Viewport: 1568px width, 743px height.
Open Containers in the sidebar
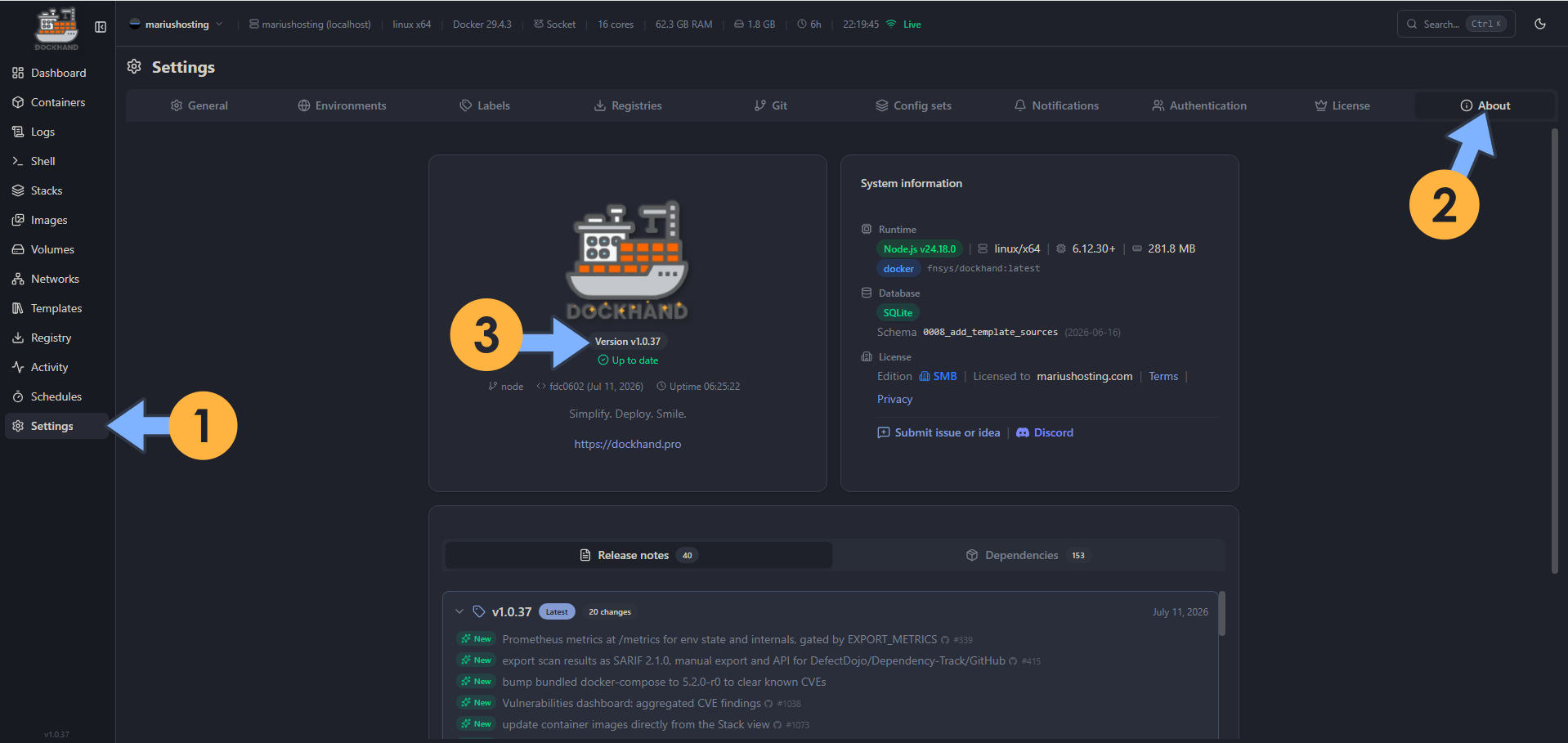[x=56, y=102]
